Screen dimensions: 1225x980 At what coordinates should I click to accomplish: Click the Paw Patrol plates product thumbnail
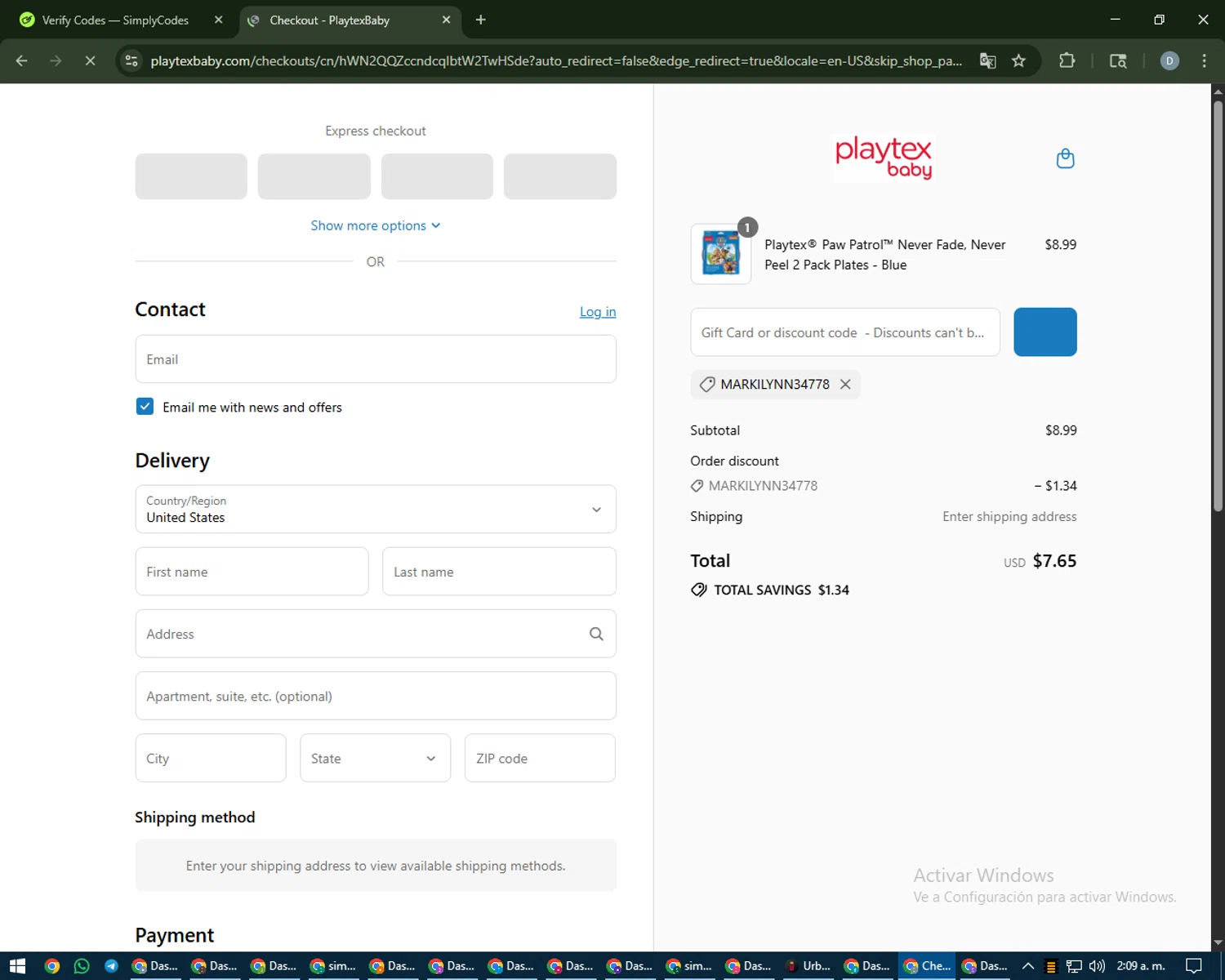click(x=720, y=254)
